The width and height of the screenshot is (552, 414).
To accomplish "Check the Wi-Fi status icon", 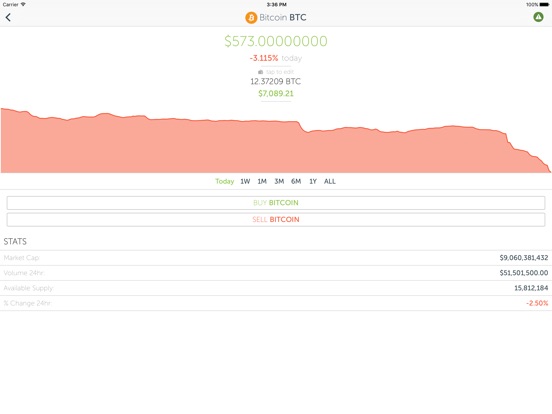I will pyautogui.click(x=23, y=4).
